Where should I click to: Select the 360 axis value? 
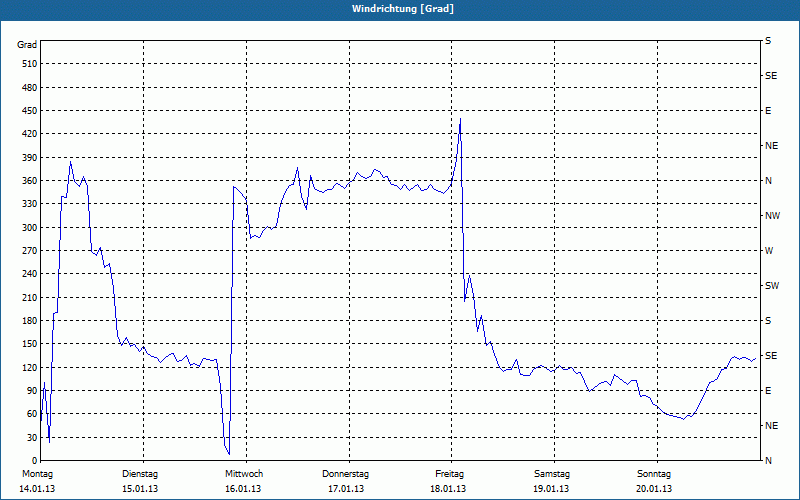click(x=30, y=181)
